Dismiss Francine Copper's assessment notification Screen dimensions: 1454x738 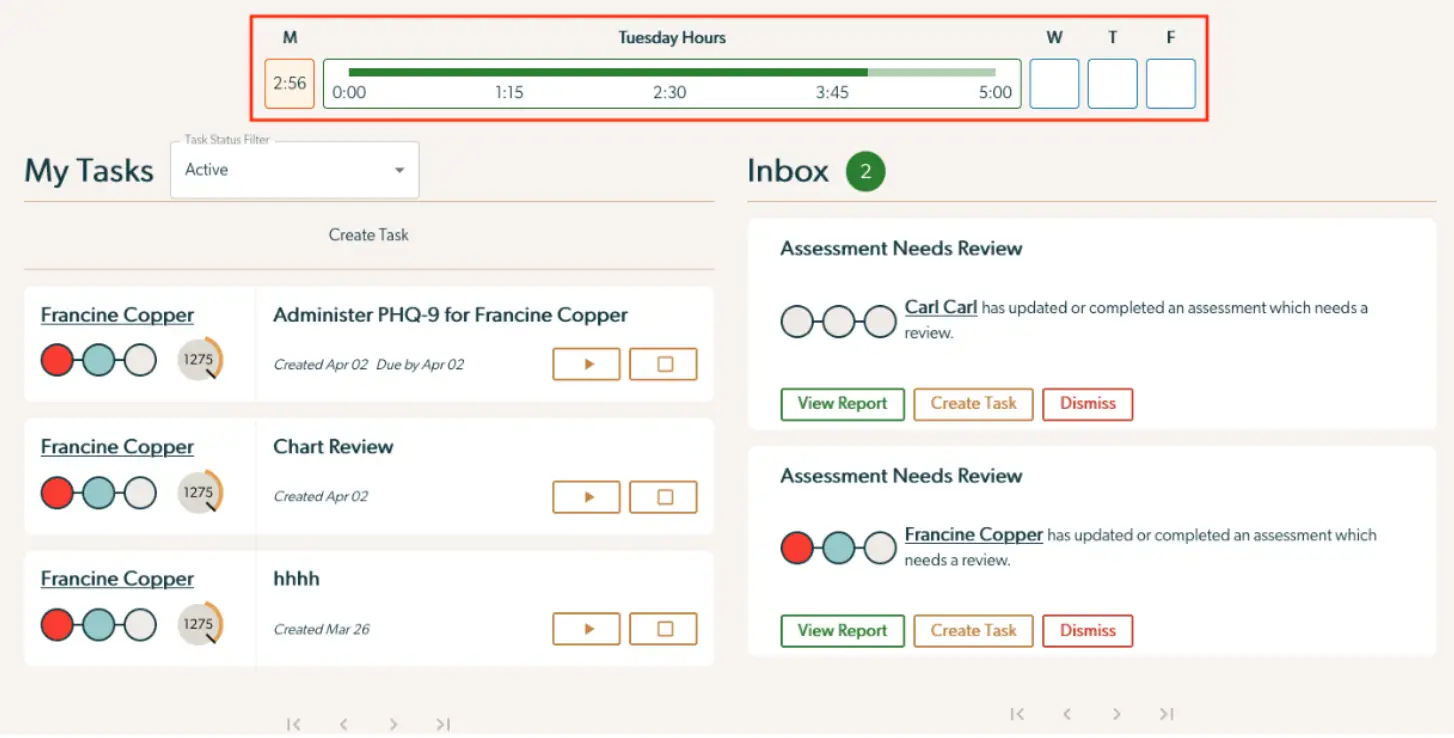[x=1087, y=631]
